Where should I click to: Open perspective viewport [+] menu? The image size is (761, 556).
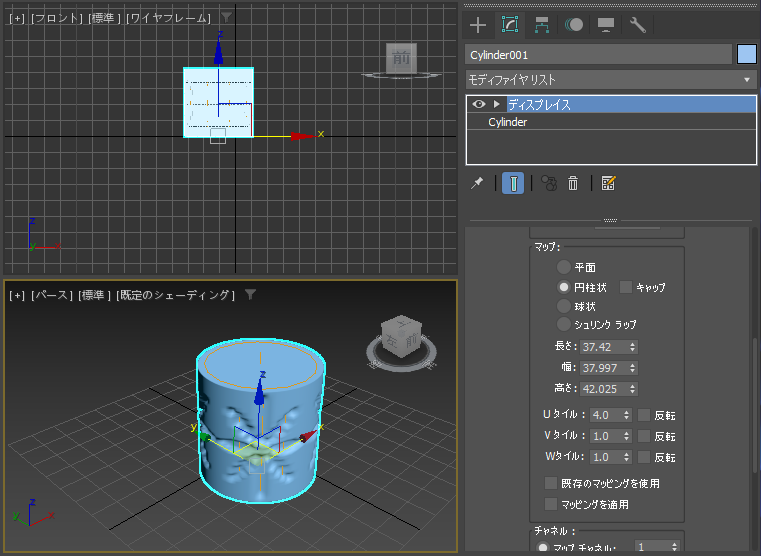17,295
